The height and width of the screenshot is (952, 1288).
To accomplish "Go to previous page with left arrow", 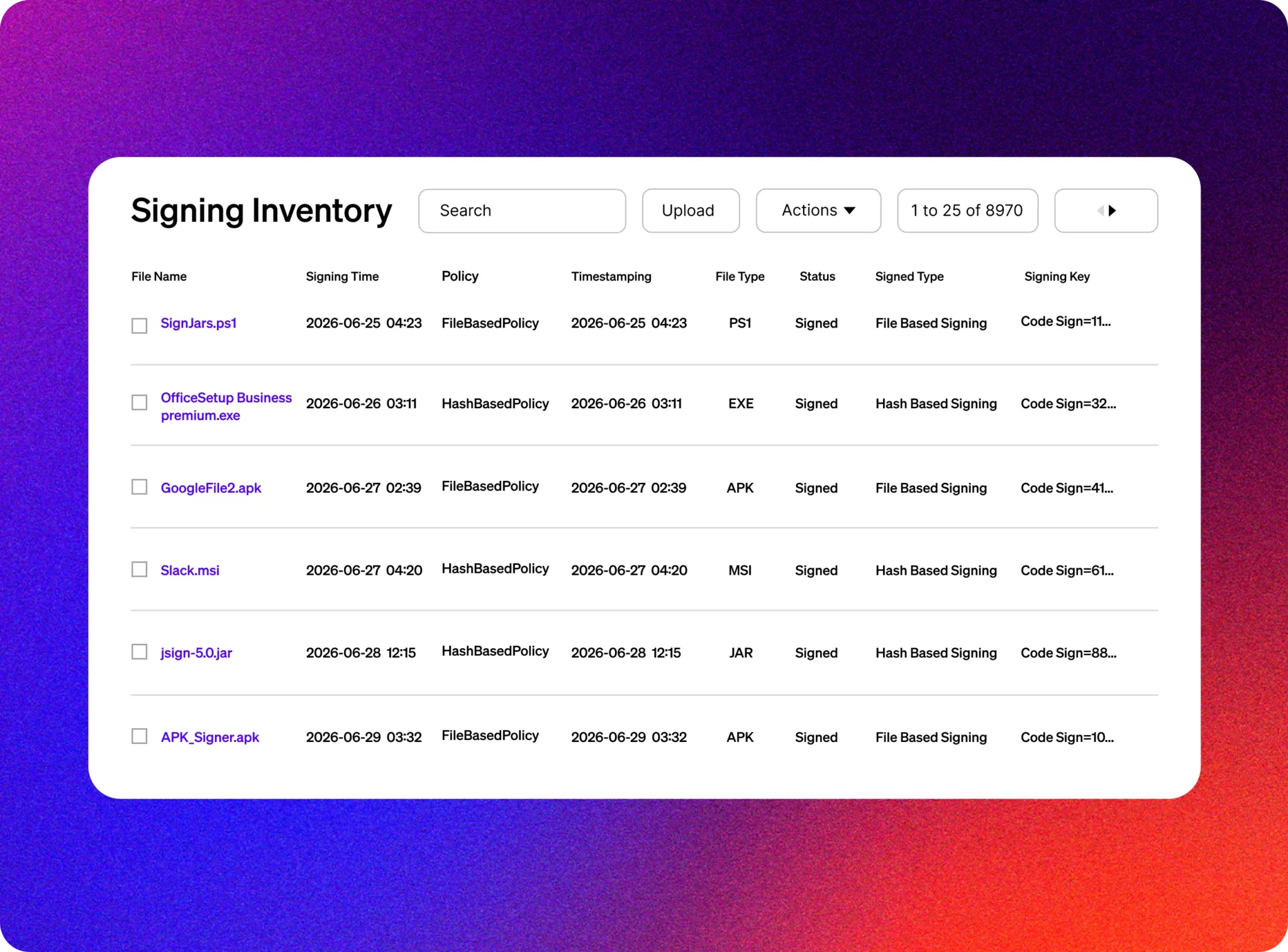I will pos(1100,211).
